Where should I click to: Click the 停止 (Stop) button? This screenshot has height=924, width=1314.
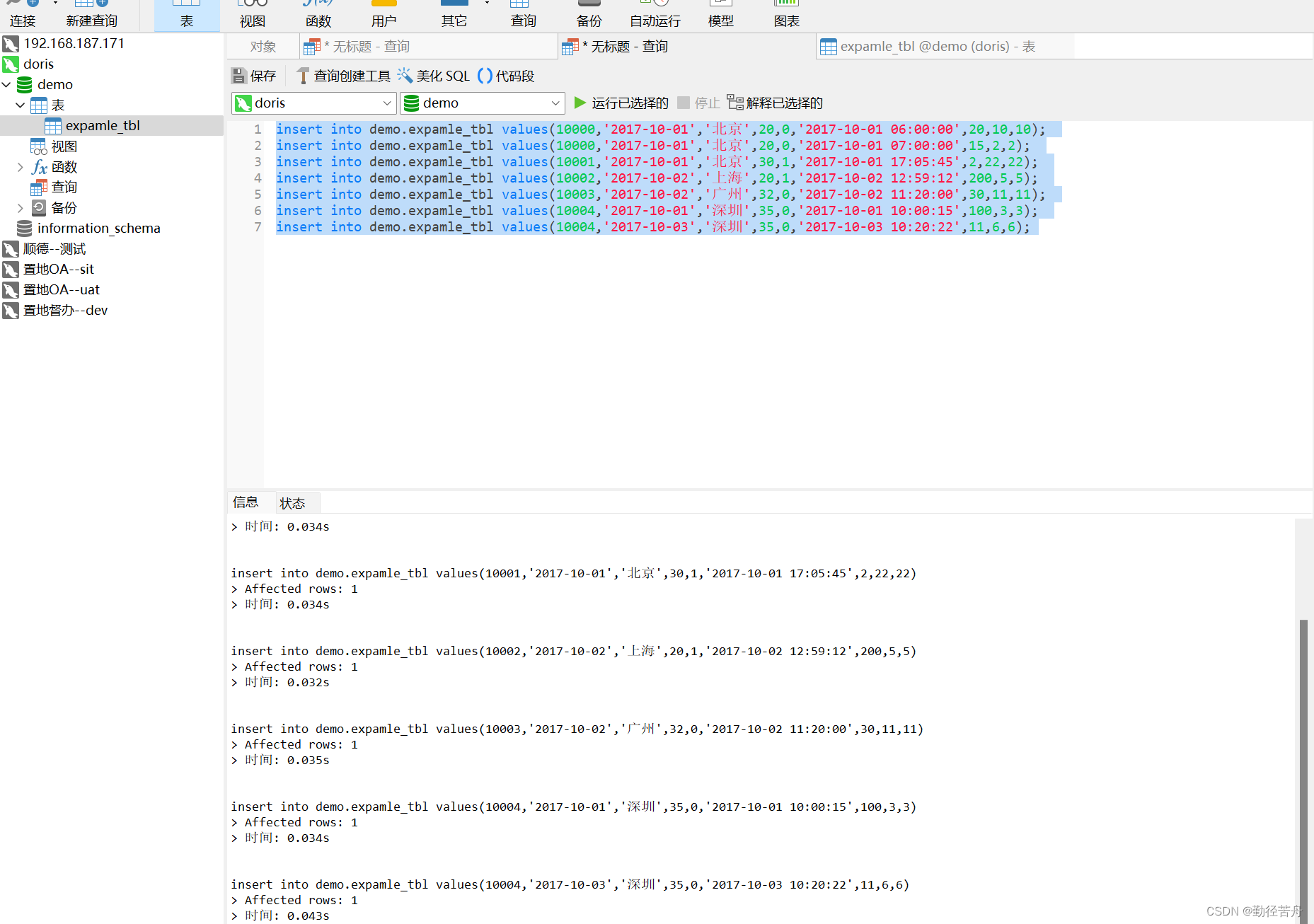(x=698, y=103)
